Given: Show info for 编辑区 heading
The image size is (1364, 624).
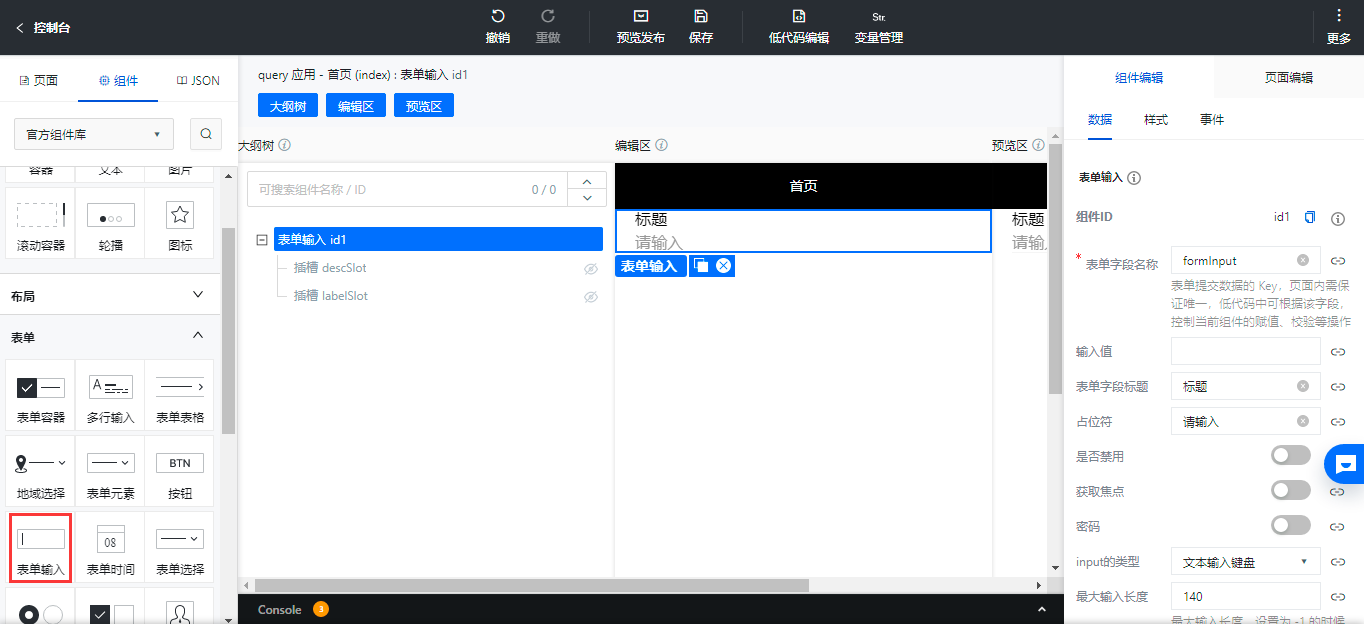Looking at the screenshot, I should (x=662, y=146).
